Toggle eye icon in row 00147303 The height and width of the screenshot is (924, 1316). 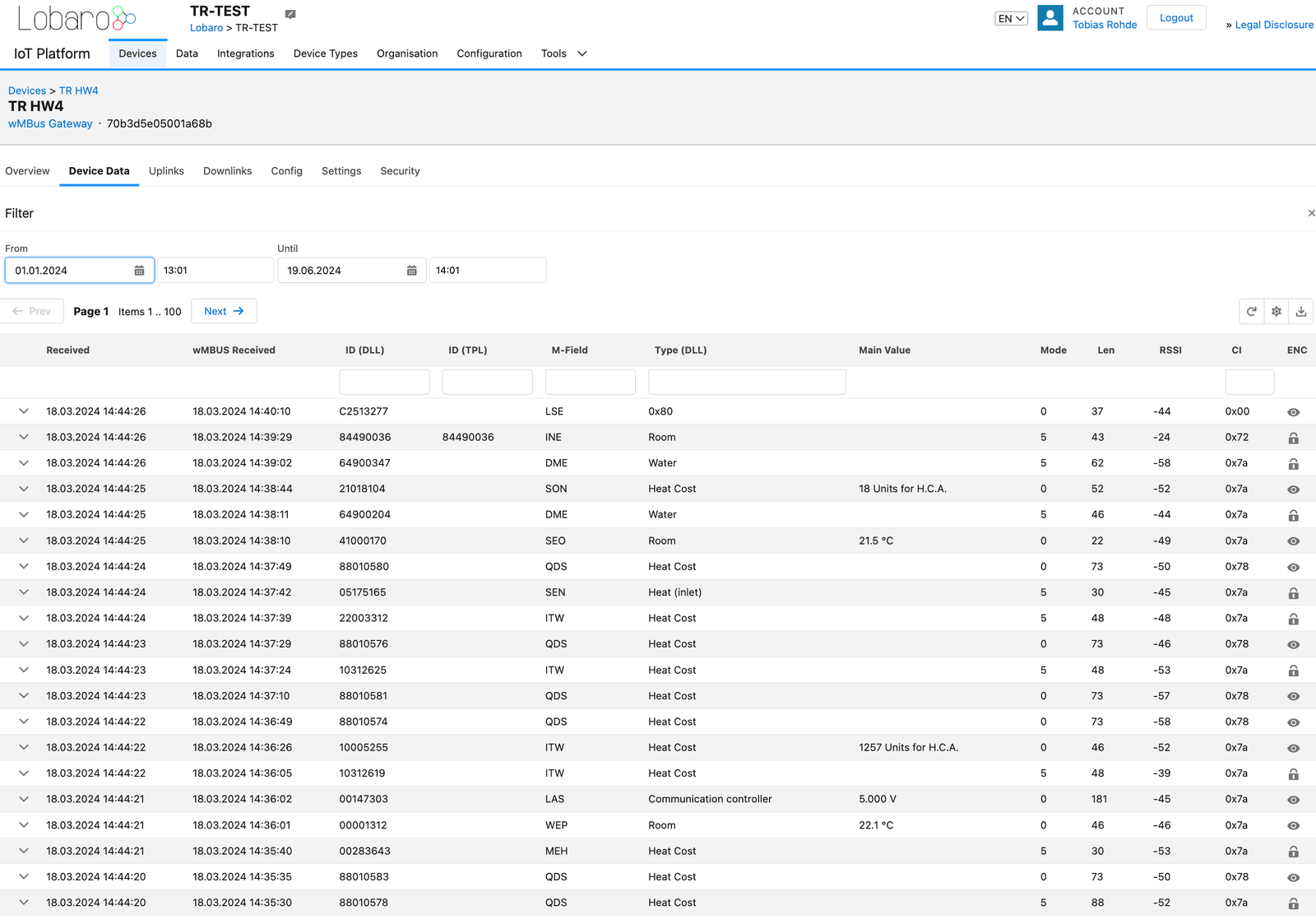1293,800
